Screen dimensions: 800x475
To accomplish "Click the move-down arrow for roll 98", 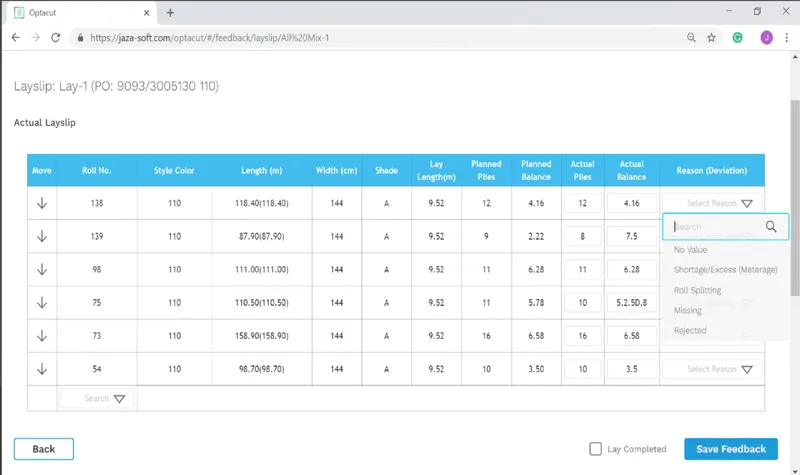I will (42, 269).
